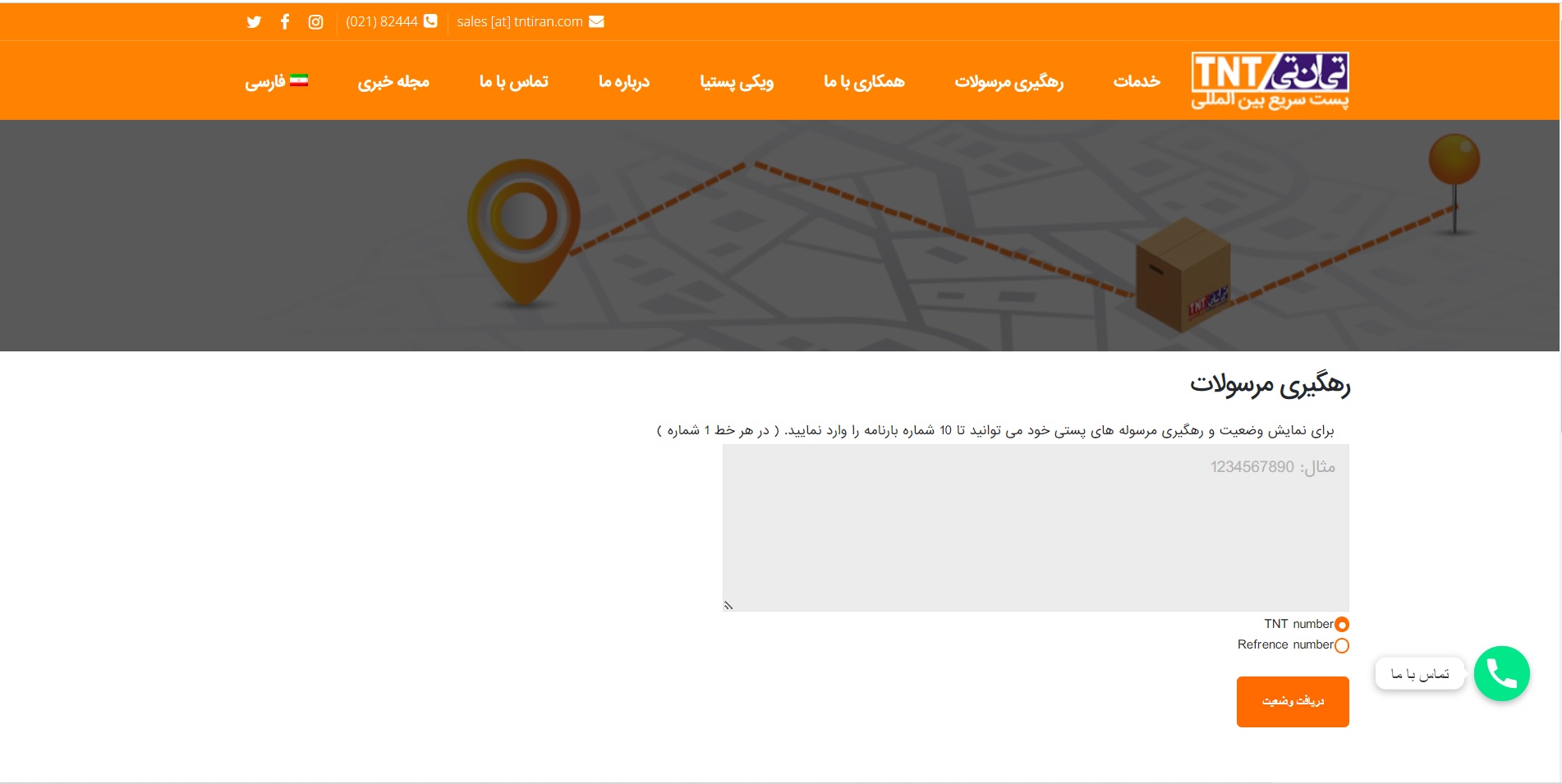Click the Iran flag language icon

(x=299, y=80)
